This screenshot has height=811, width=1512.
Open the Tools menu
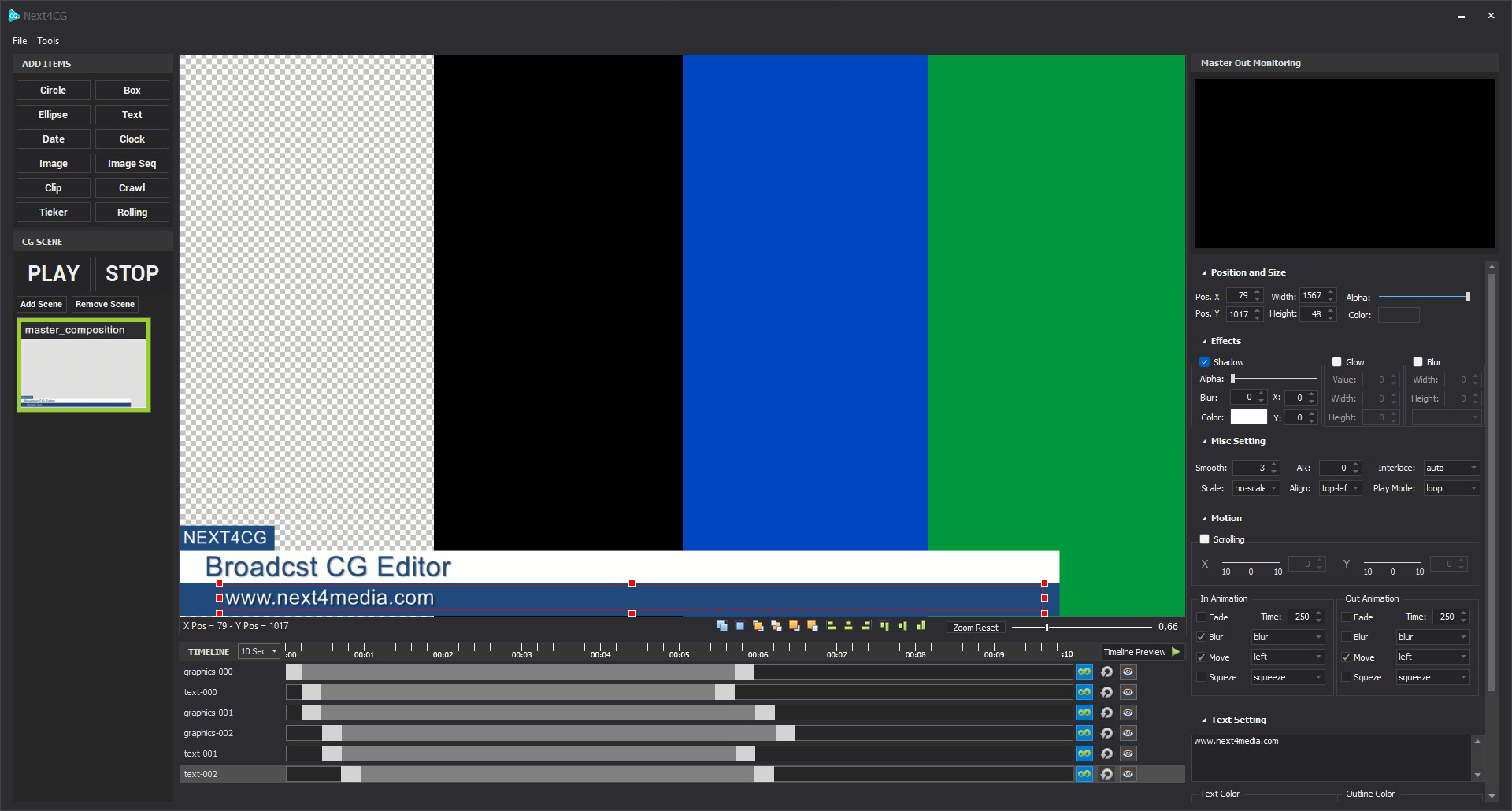48,41
